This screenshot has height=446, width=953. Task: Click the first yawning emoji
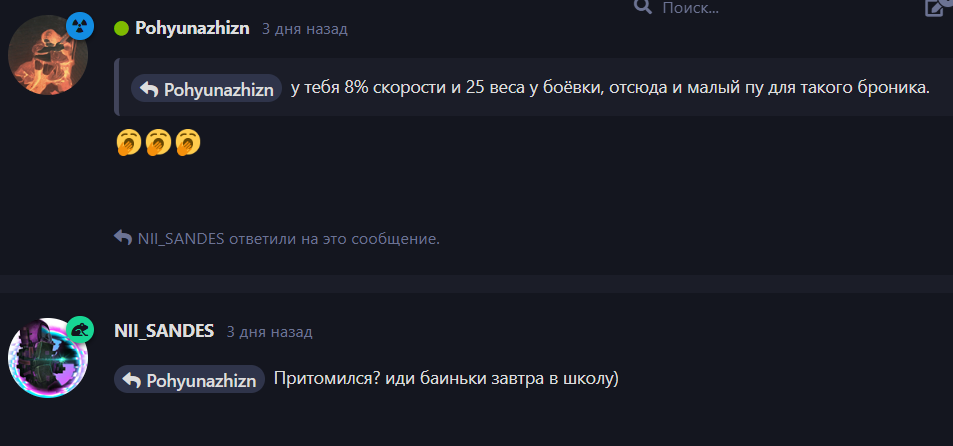click(127, 144)
